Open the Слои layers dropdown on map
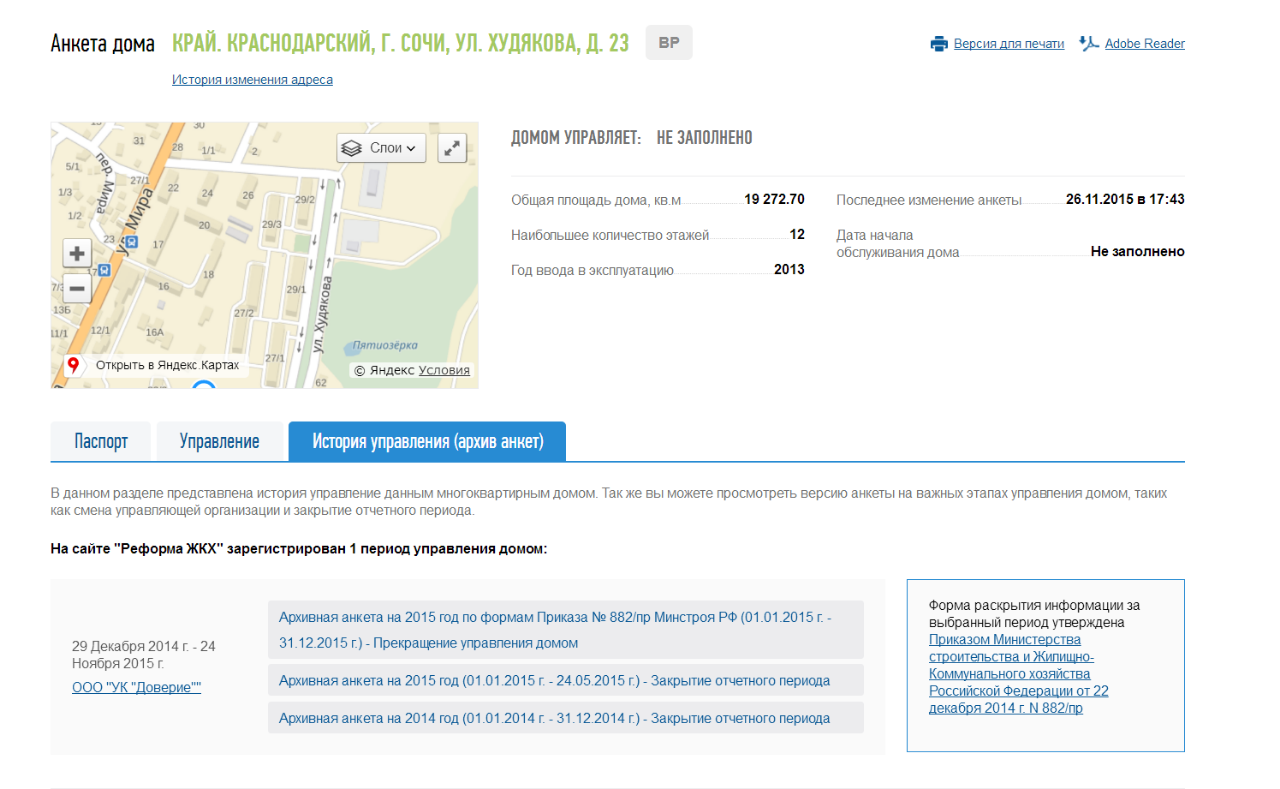Viewport: 1280px width, 789px height. click(382, 148)
